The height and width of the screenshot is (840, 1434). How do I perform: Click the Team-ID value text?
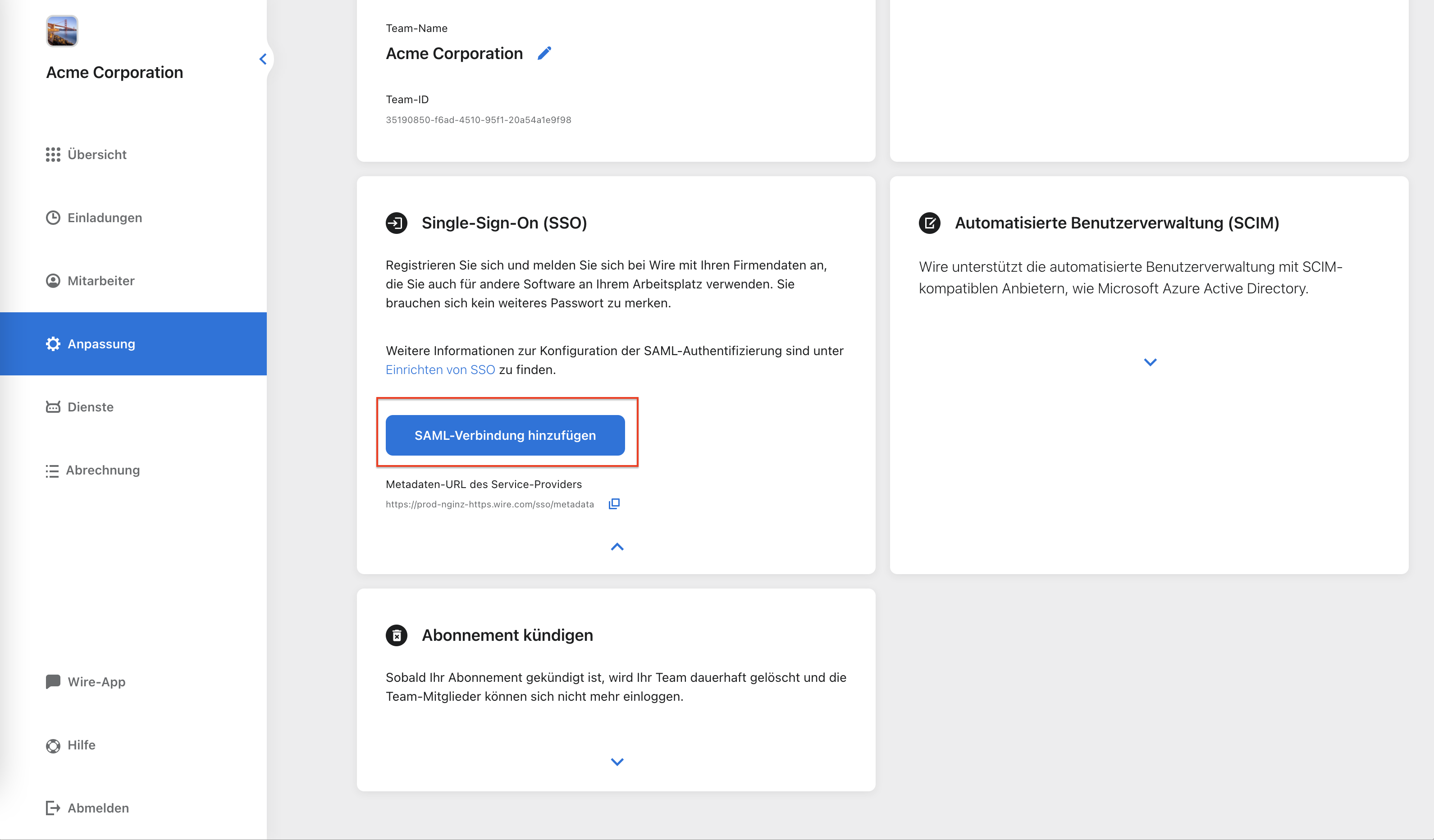click(x=479, y=119)
